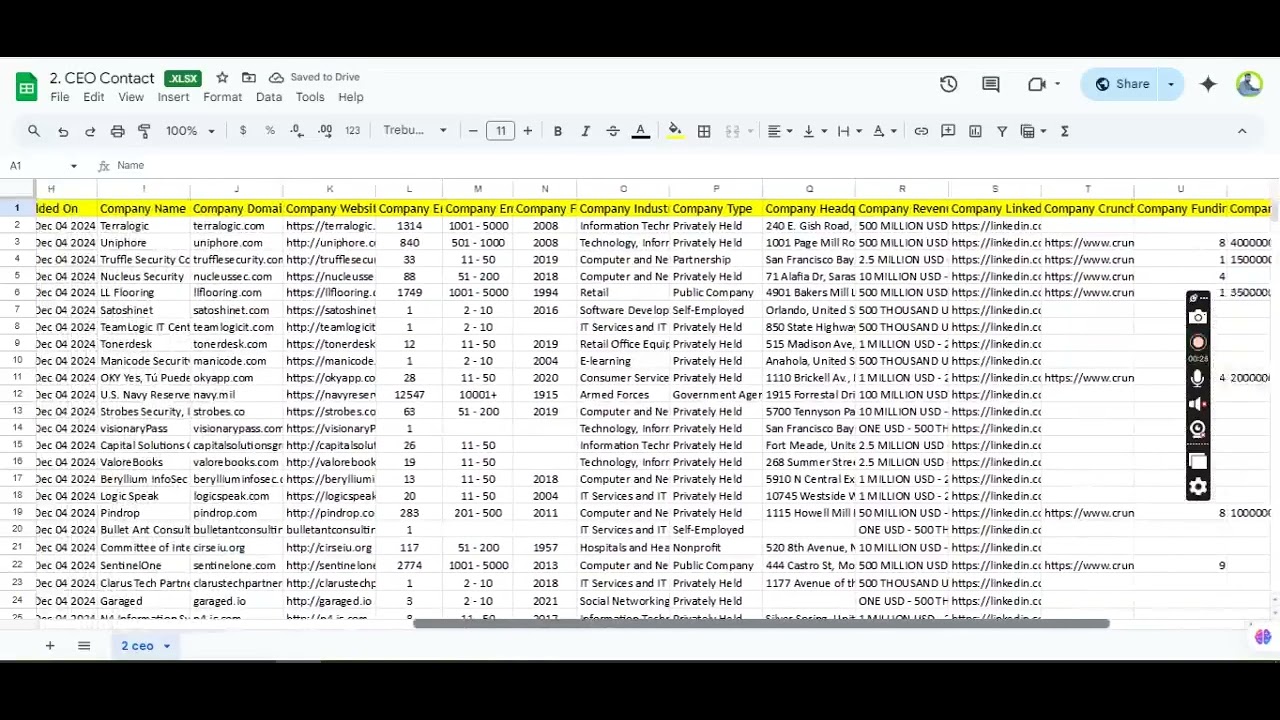Open comments panel icon

click(991, 84)
